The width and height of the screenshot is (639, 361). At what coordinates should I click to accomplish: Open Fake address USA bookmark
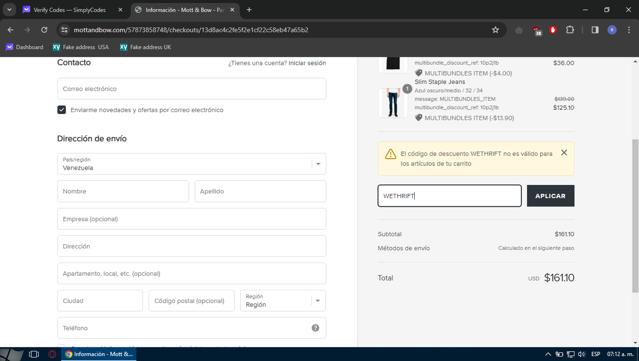(81, 47)
